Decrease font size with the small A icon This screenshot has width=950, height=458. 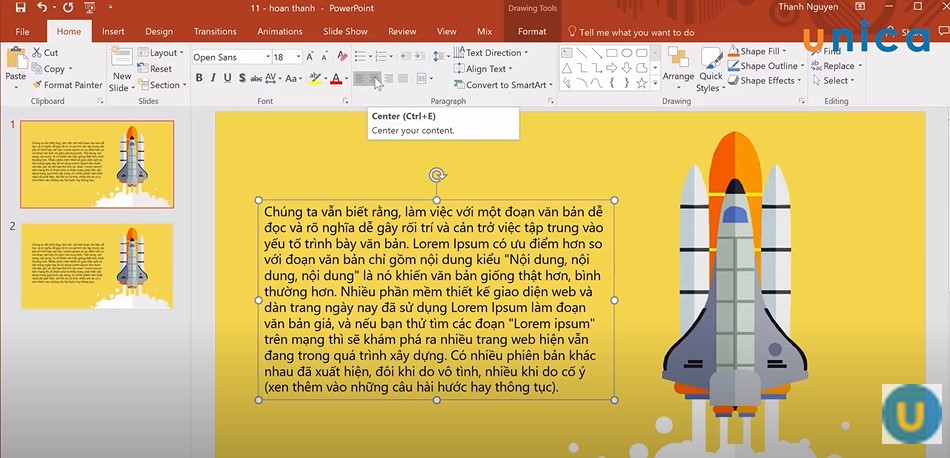point(326,57)
